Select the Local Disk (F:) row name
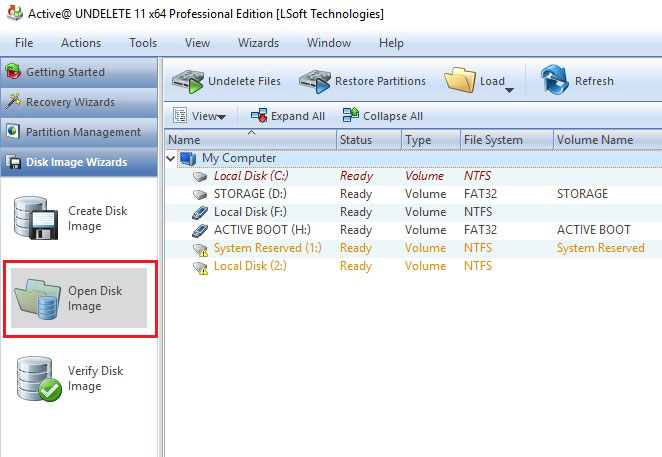Viewport: 662px width, 457px height. coord(250,212)
